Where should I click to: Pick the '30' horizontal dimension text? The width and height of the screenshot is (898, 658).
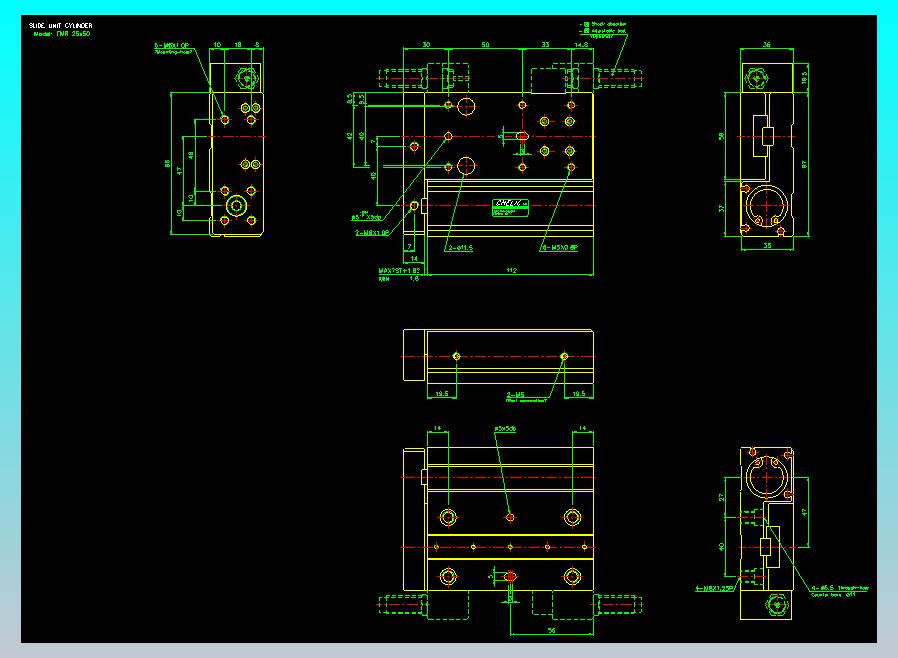[x=426, y=45]
